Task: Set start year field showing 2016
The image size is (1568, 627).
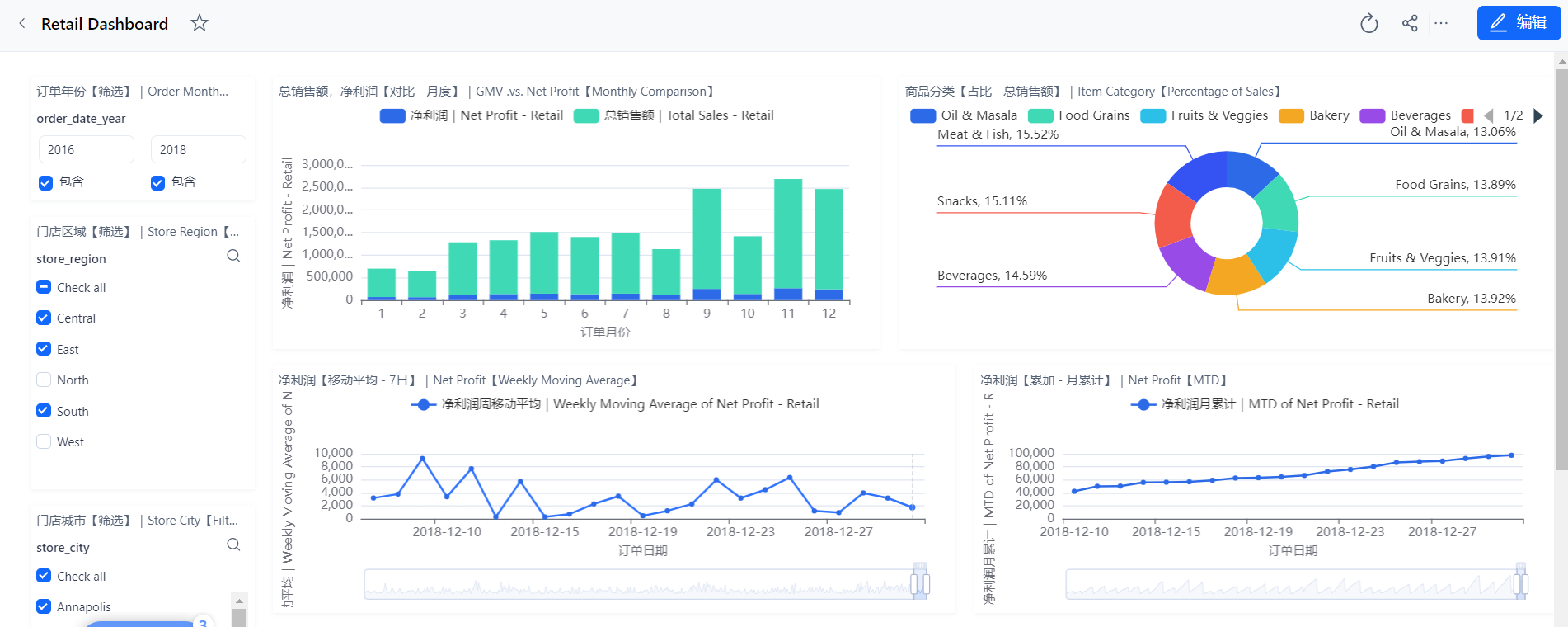Action: click(x=86, y=149)
